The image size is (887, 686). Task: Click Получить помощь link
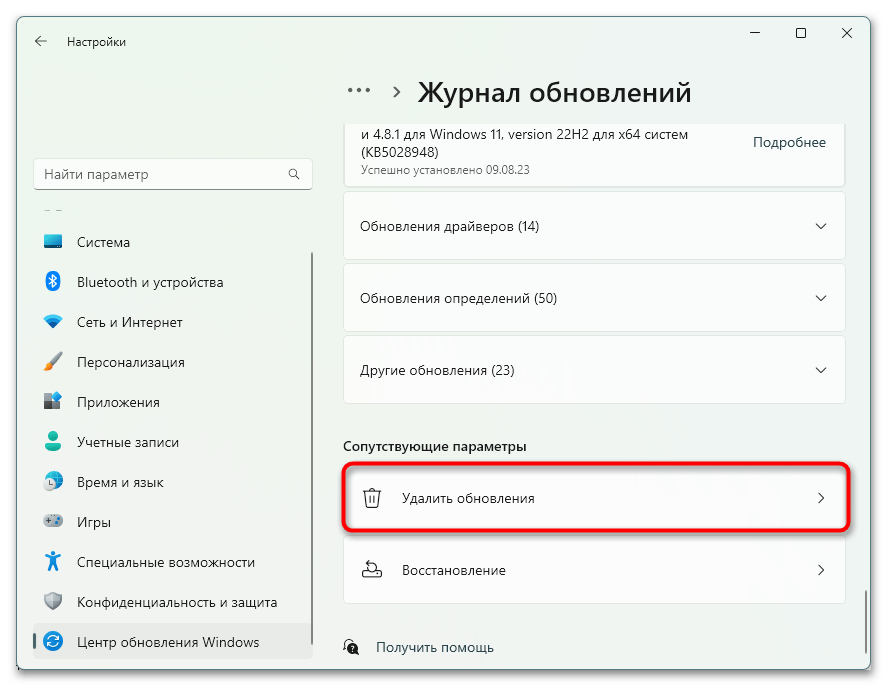click(x=434, y=647)
